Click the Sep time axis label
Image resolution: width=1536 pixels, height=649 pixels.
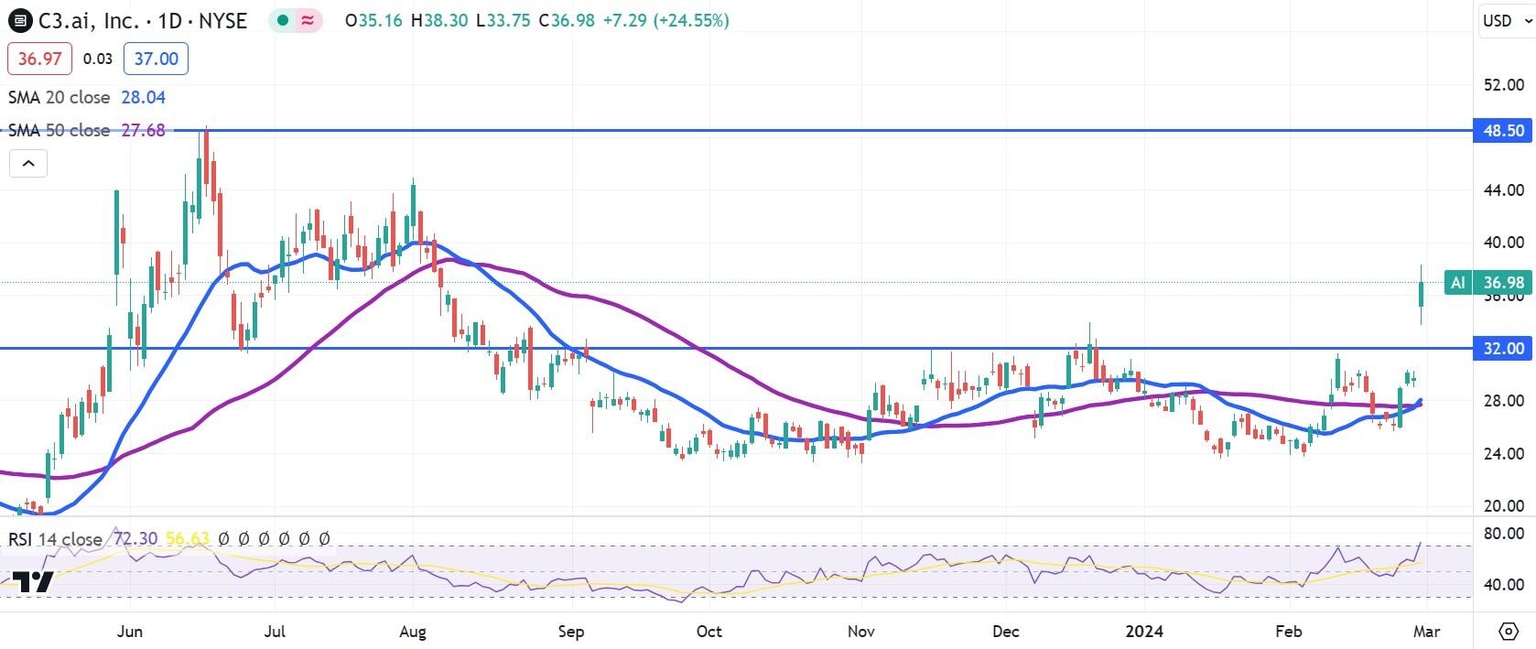(x=570, y=631)
